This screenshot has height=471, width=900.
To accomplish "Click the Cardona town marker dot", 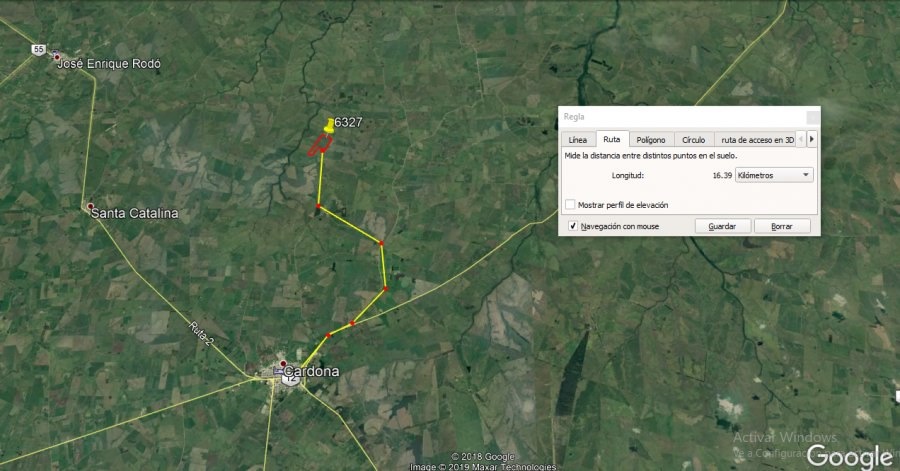I will pos(283,364).
